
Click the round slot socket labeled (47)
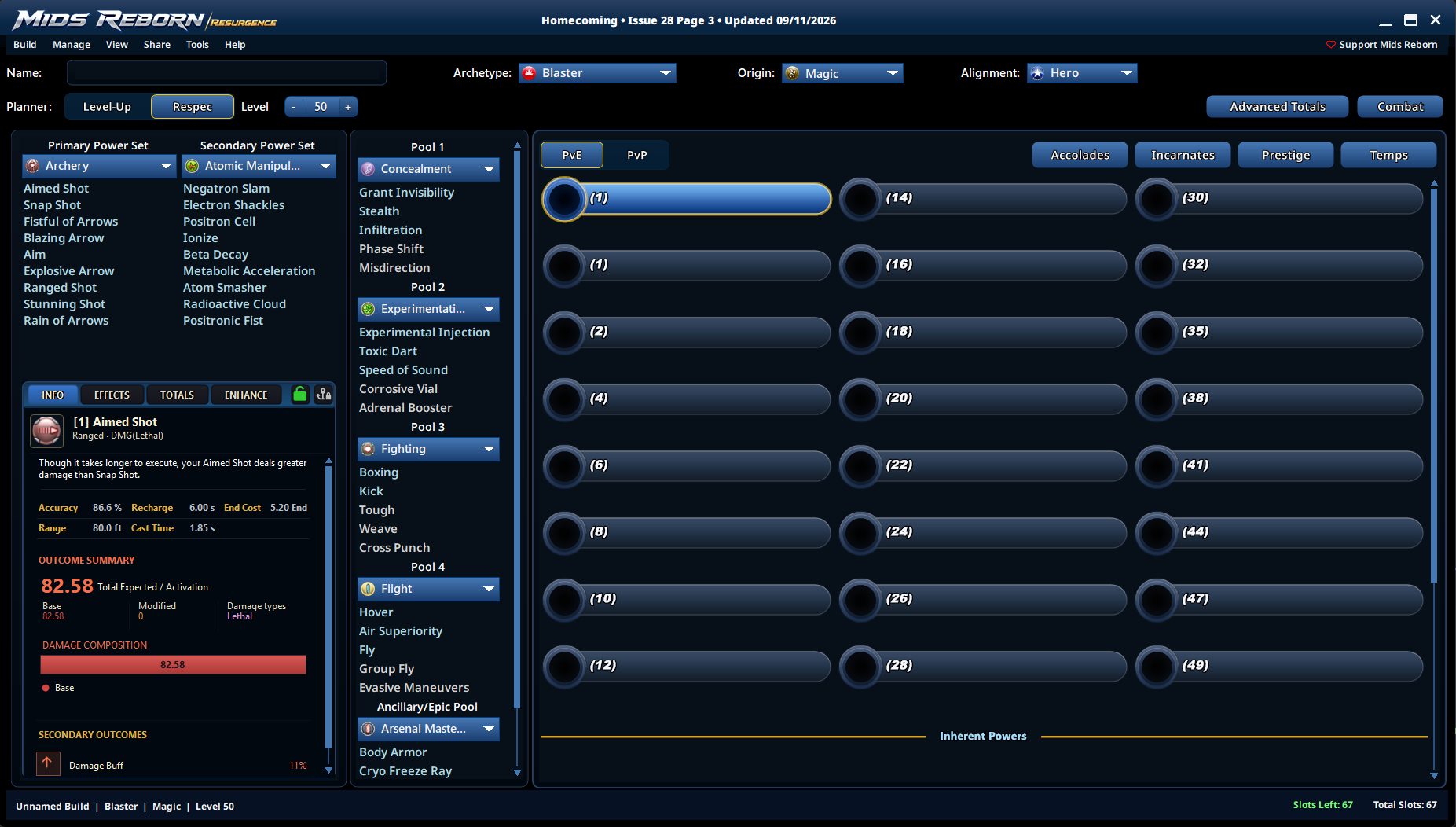pyautogui.click(x=1157, y=600)
